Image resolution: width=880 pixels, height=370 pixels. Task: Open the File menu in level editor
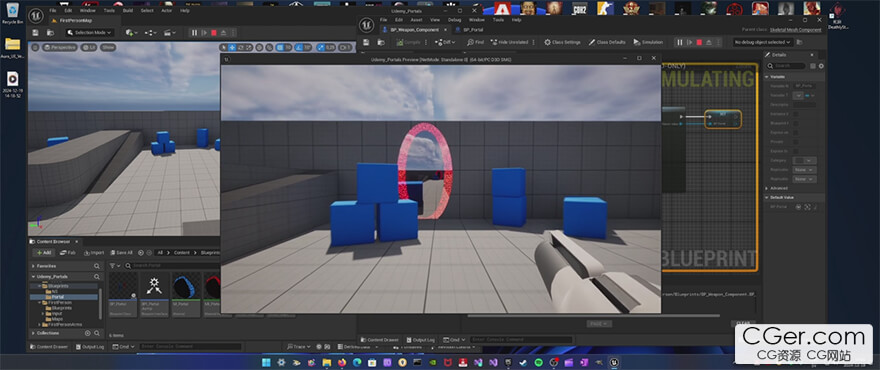(52, 11)
